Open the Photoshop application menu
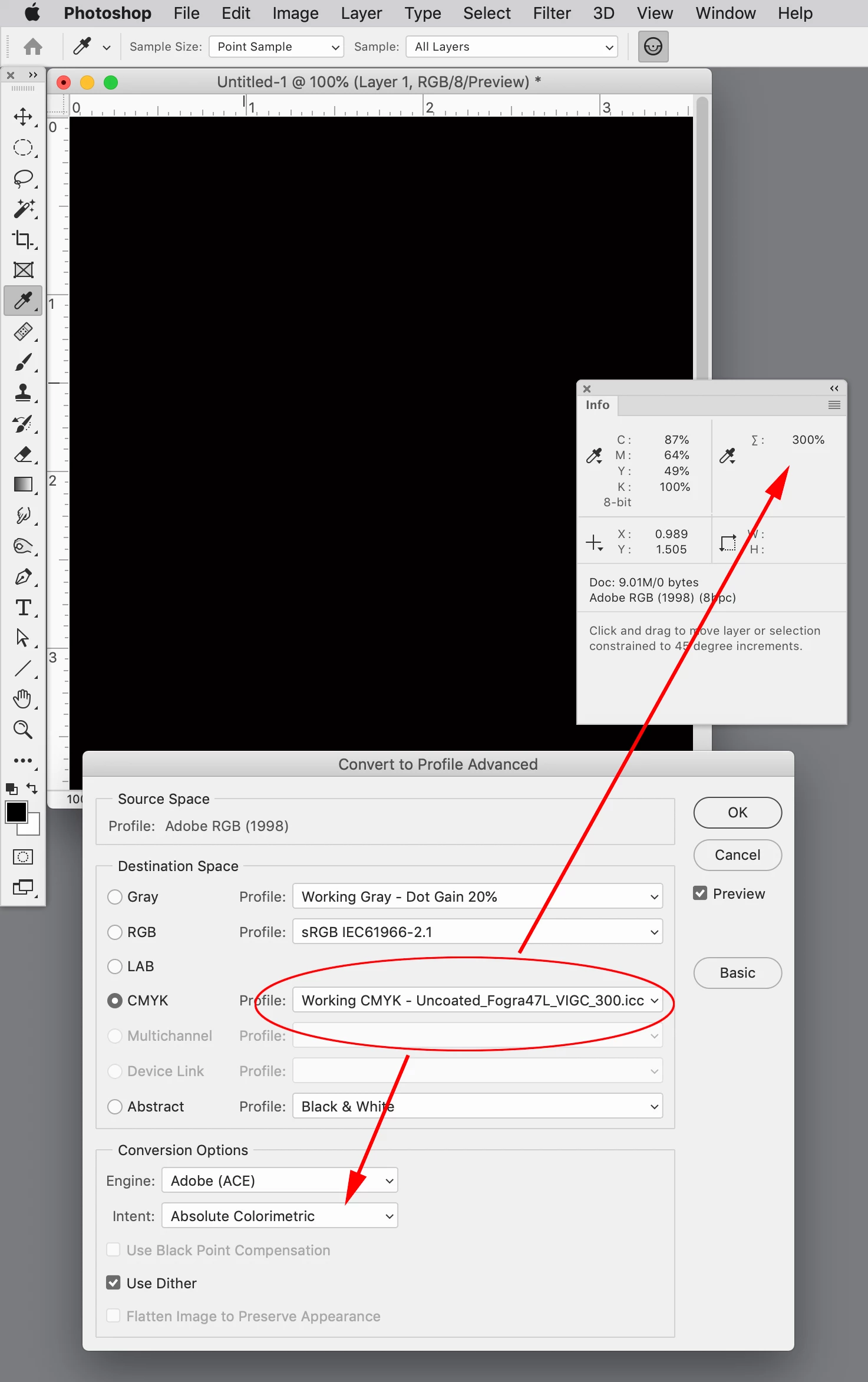 click(107, 13)
